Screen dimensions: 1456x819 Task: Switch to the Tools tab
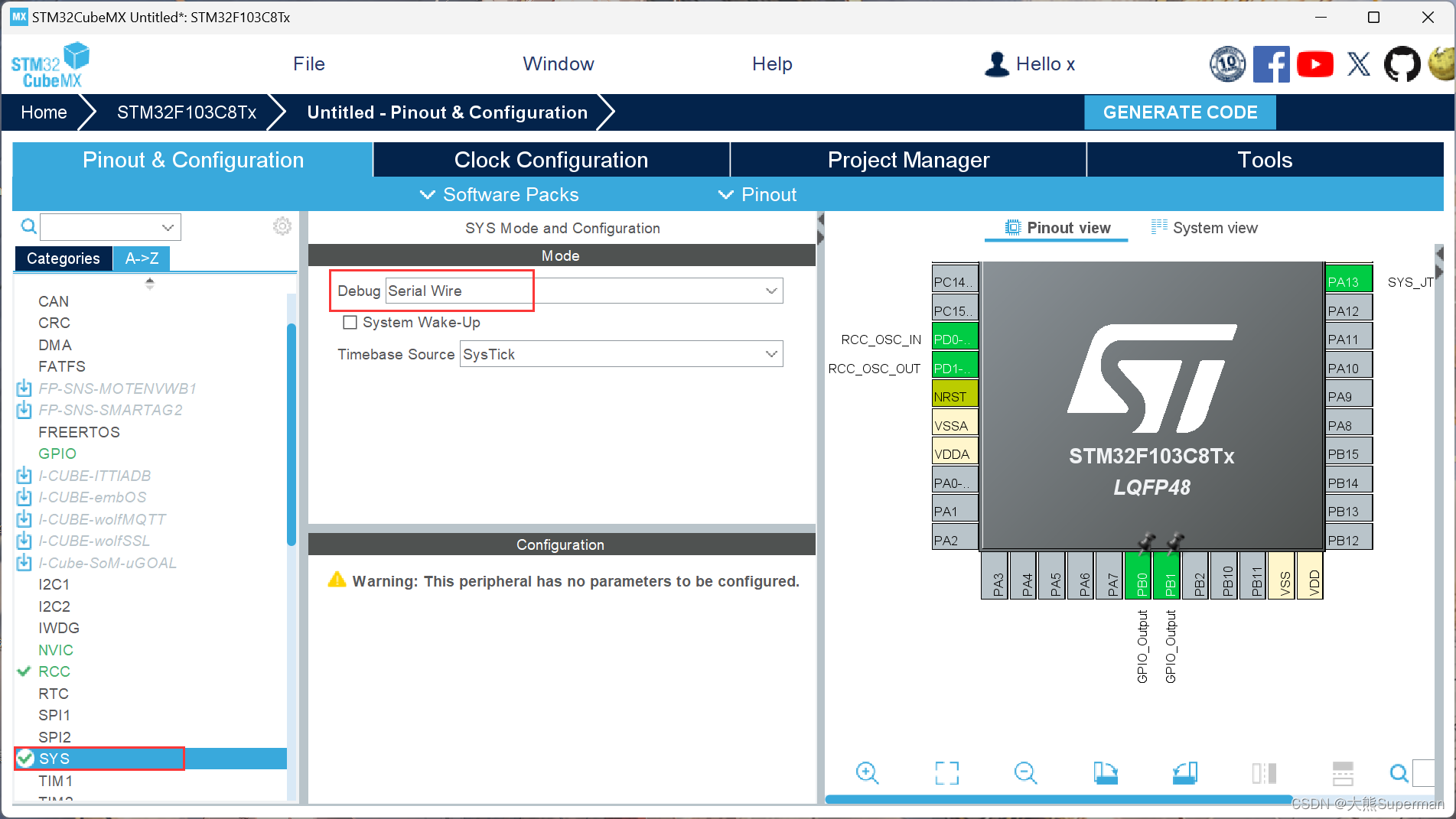pyautogui.click(x=1265, y=160)
